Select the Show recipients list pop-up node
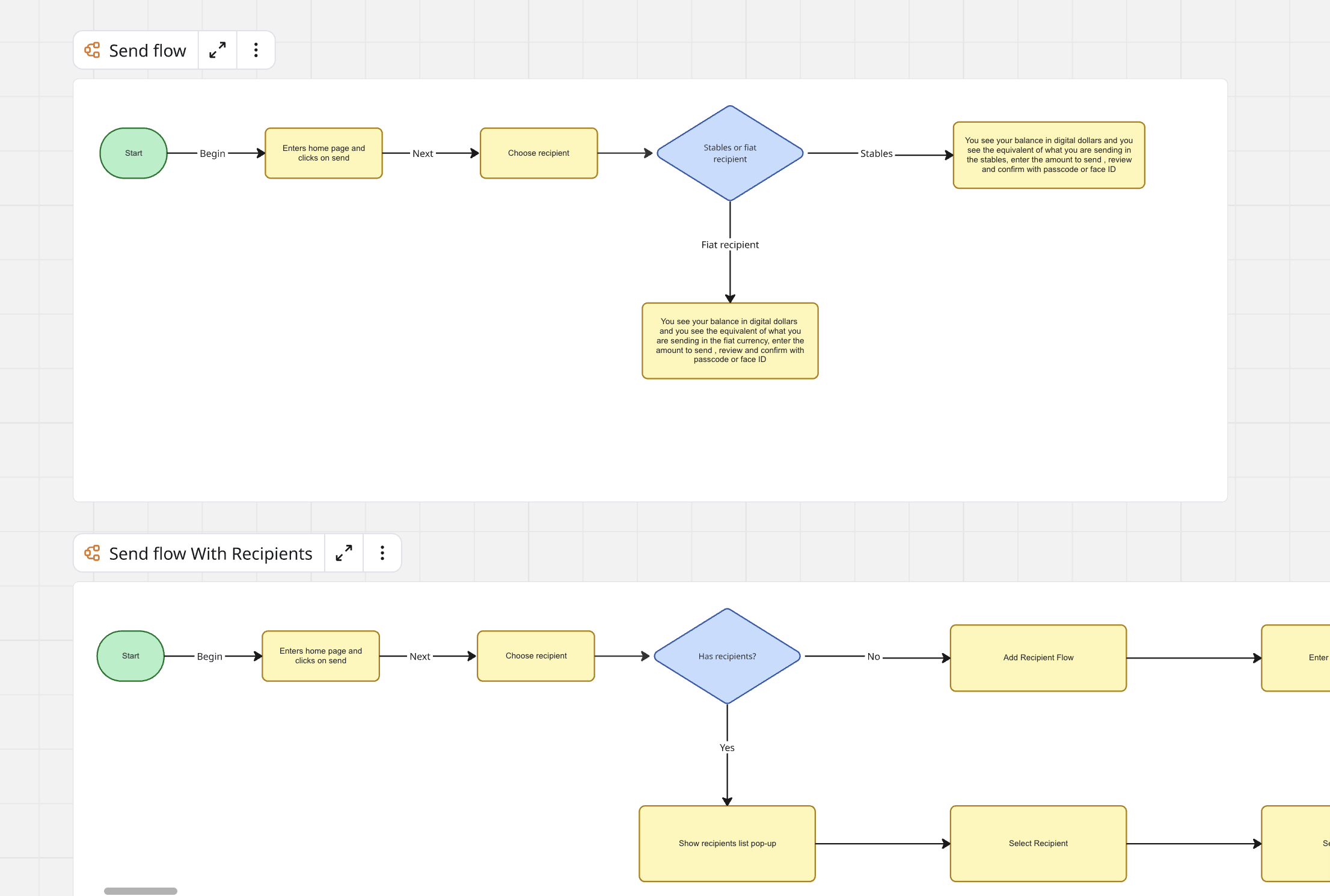The image size is (1330, 896). [727, 844]
